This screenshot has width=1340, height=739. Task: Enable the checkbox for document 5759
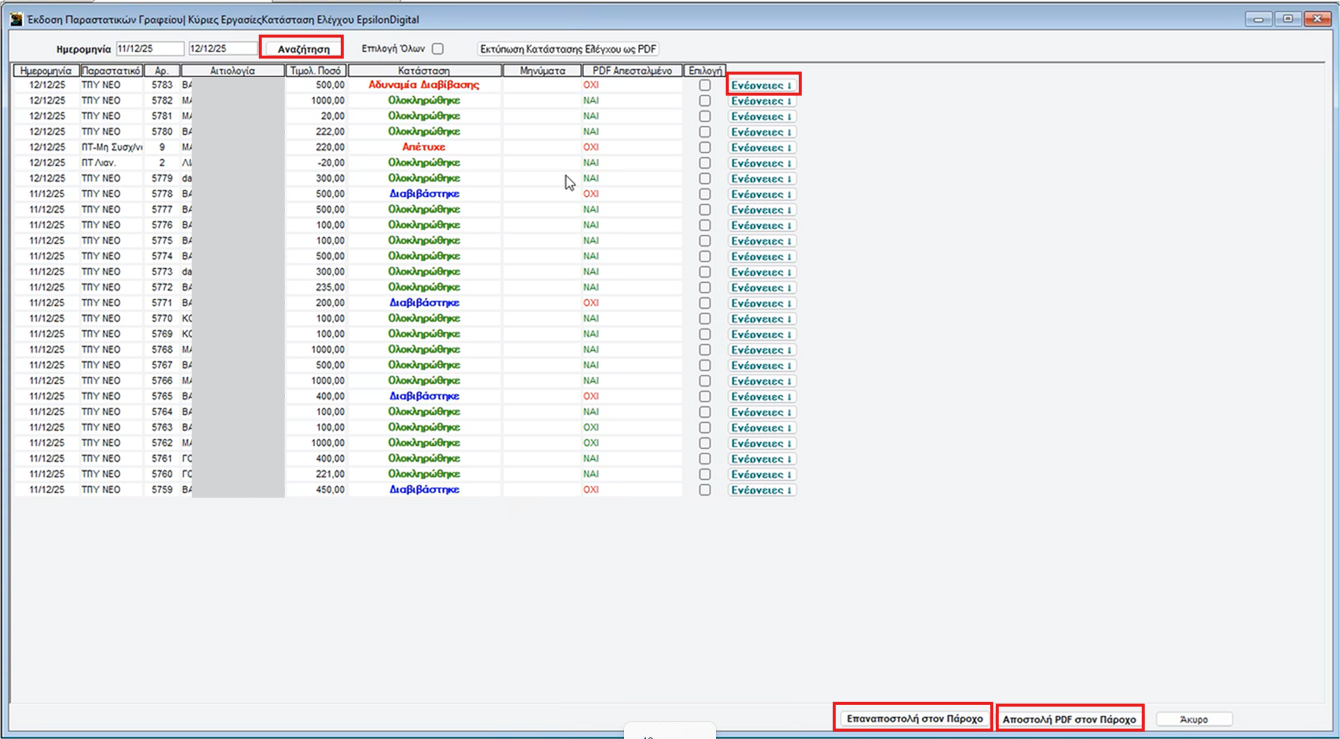[705, 490]
